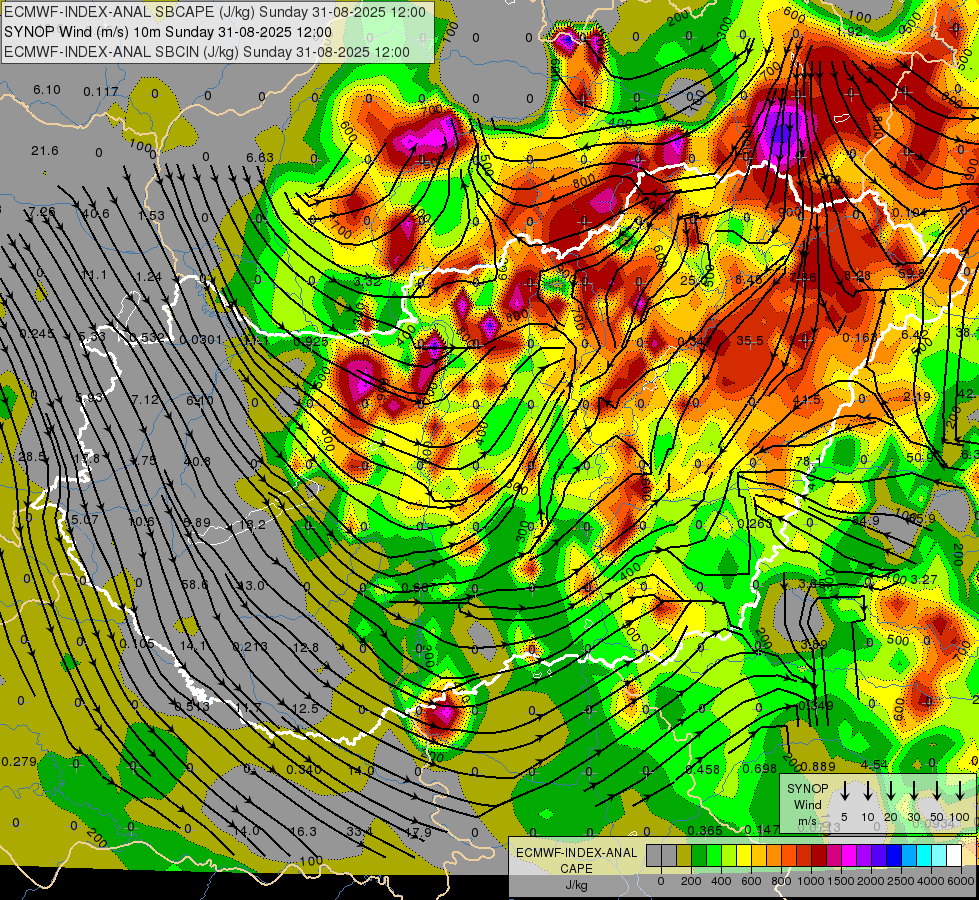This screenshot has height=900, width=979.
Task: Click the 2500 tick on CAPE scale
Action: (901, 881)
